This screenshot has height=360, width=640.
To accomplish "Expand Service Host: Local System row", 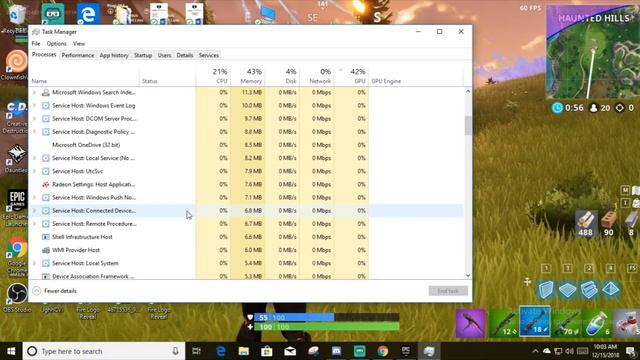I will click(x=34, y=263).
